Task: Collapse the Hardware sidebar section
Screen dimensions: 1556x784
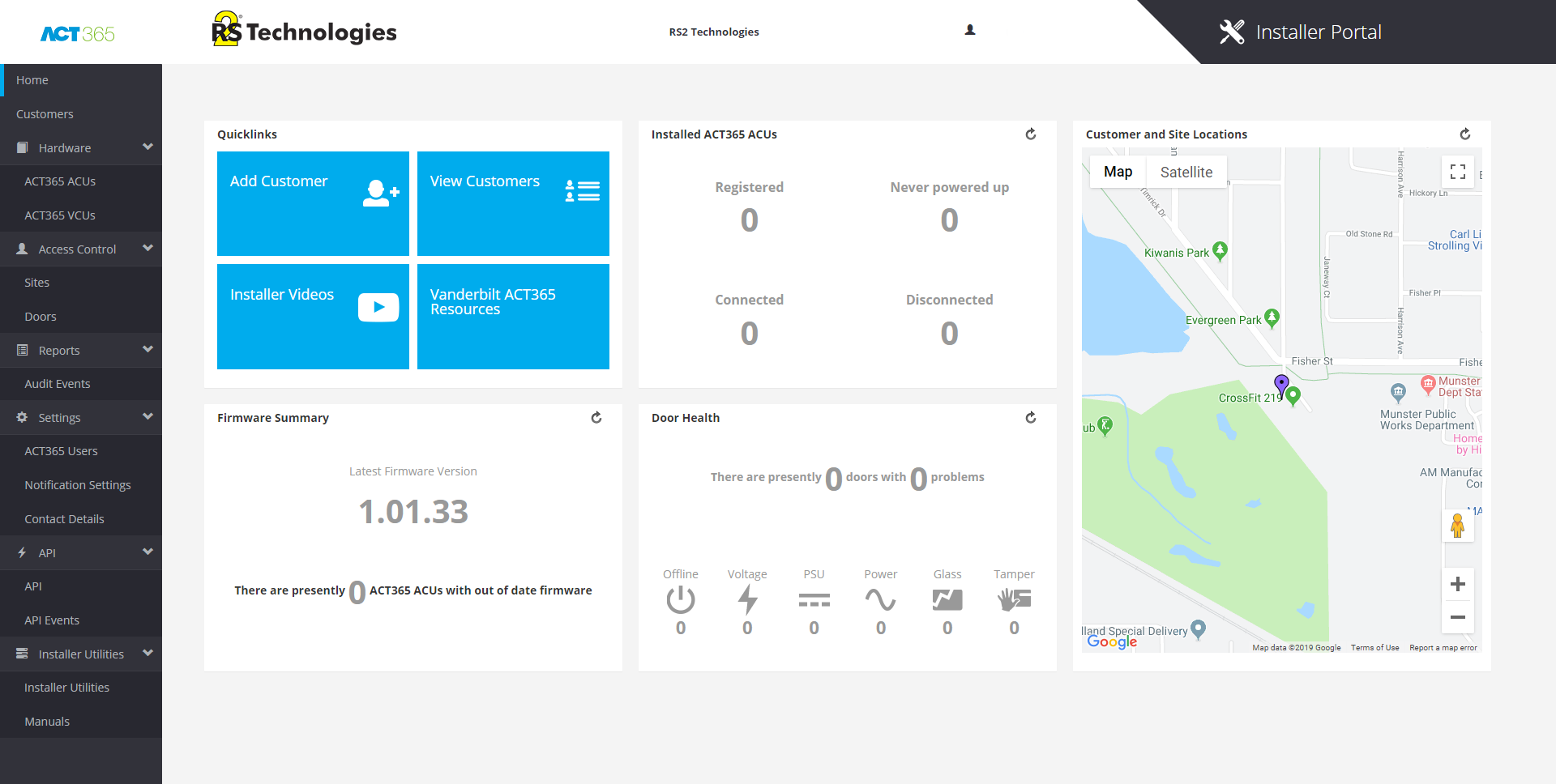Action: click(x=147, y=147)
